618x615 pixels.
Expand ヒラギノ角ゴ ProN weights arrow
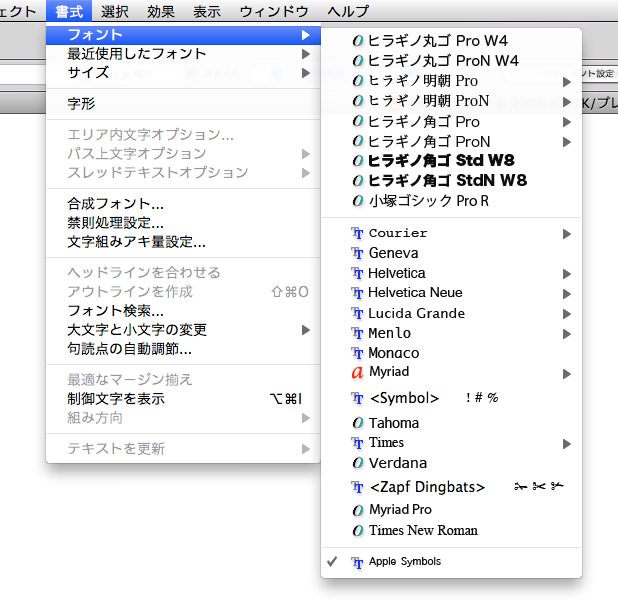tap(567, 142)
